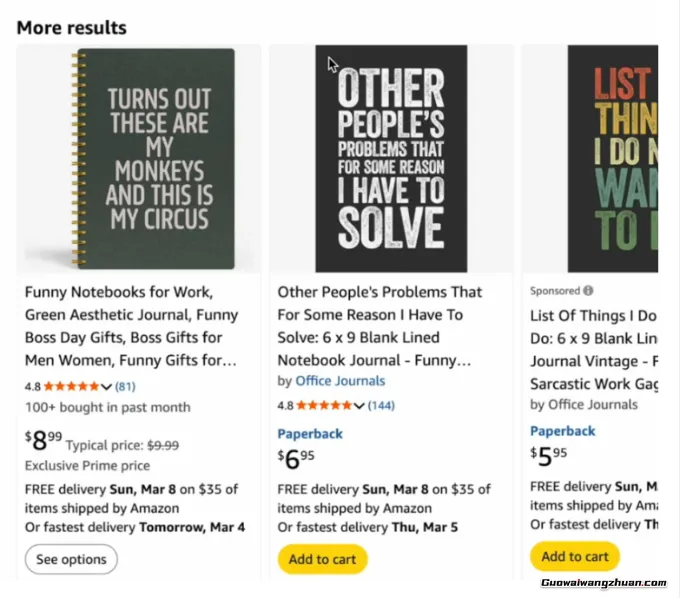Visit Office Journals author link
The width and height of the screenshot is (680, 598).
[x=340, y=381]
